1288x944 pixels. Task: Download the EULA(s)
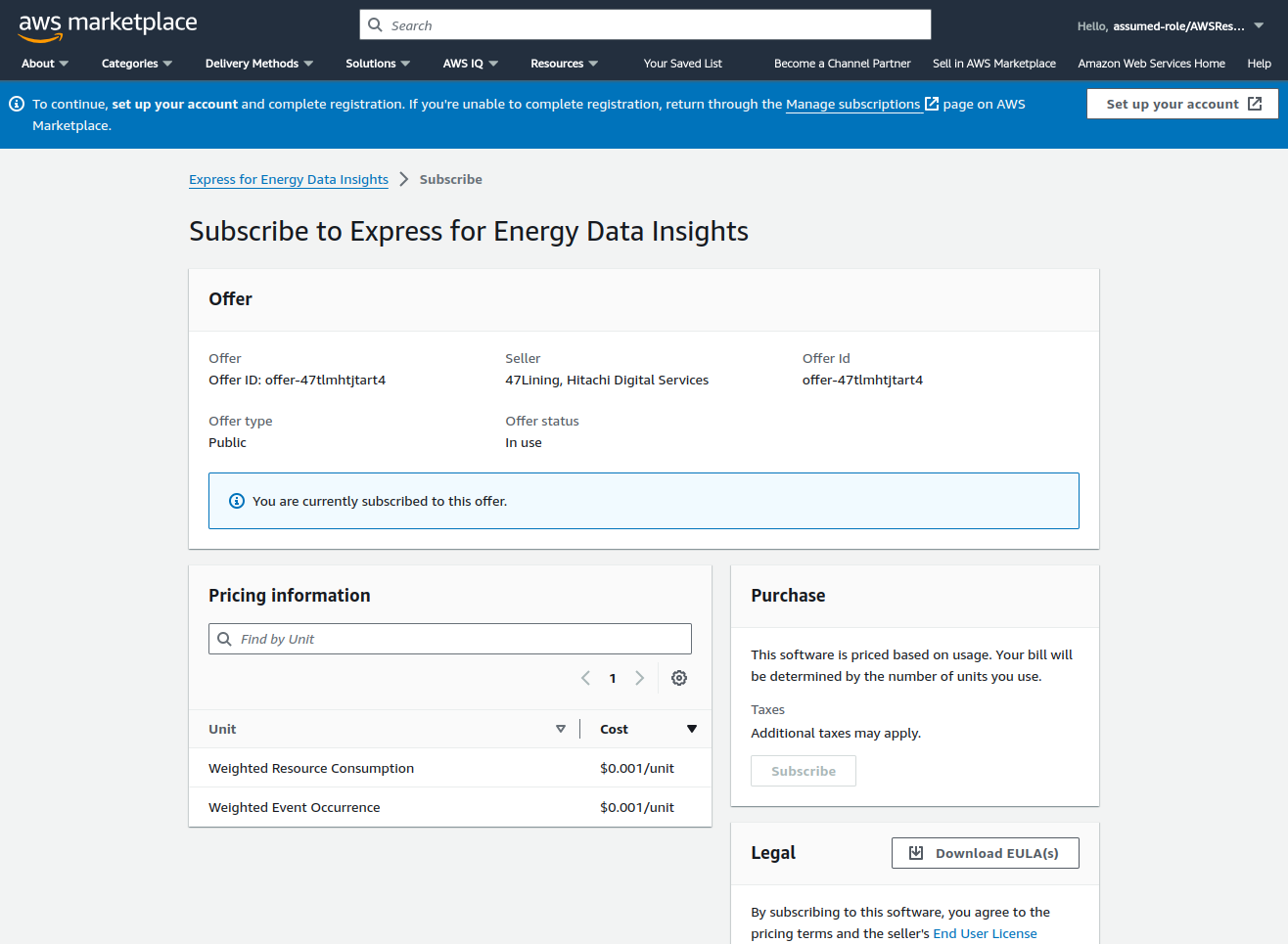coord(986,853)
